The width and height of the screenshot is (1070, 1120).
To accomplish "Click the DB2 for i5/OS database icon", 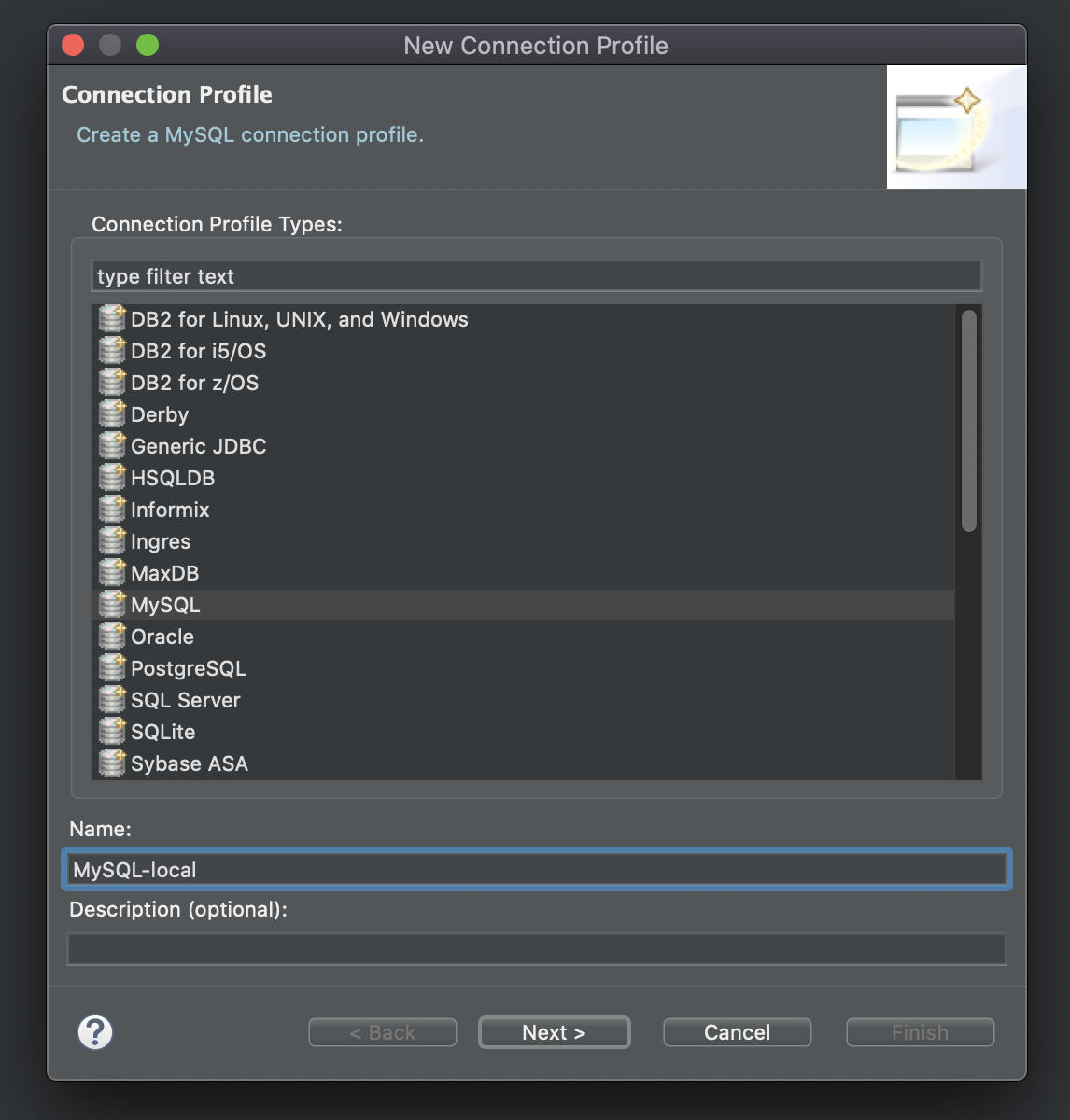I will pyautogui.click(x=112, y=351).
